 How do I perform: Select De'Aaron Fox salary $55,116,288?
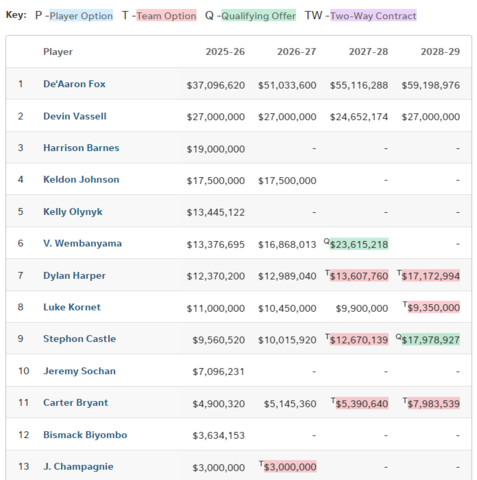click(359, 85)
